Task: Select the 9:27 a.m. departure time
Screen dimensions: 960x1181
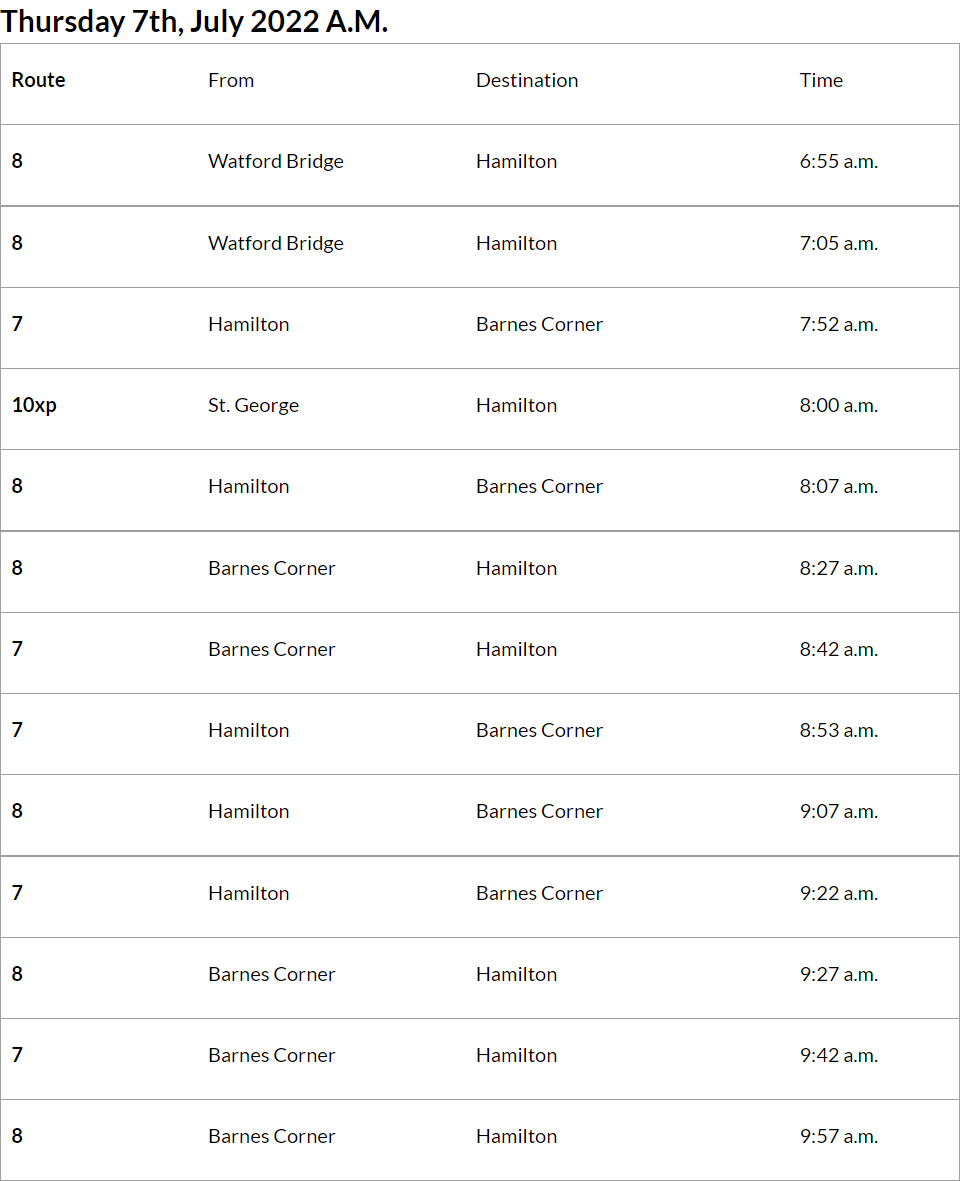Action: (838, 975)
